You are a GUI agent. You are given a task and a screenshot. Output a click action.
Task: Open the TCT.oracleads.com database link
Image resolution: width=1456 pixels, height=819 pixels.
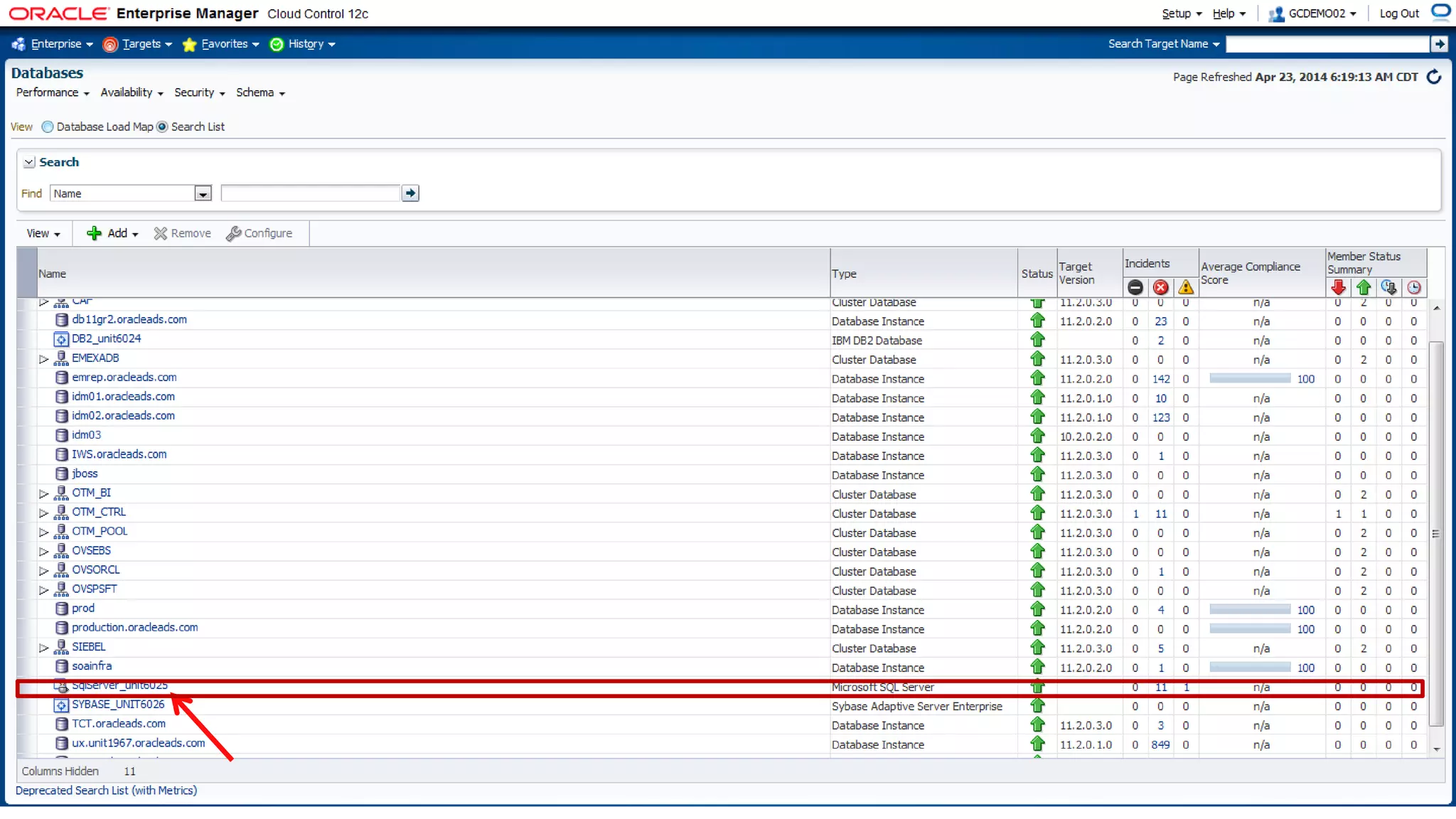coord(119,724)
